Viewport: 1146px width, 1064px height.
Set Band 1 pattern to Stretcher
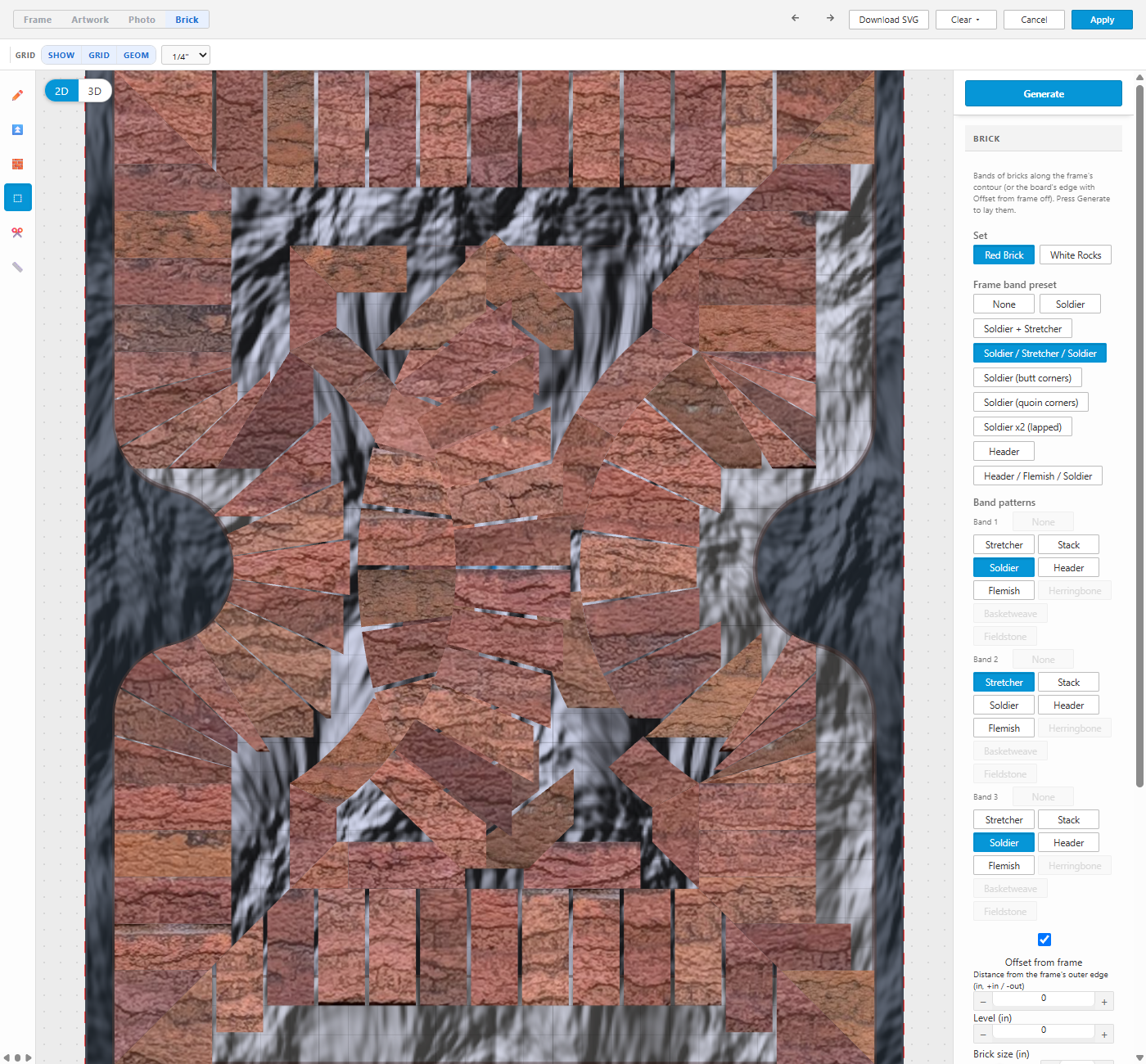[1004, 545]
